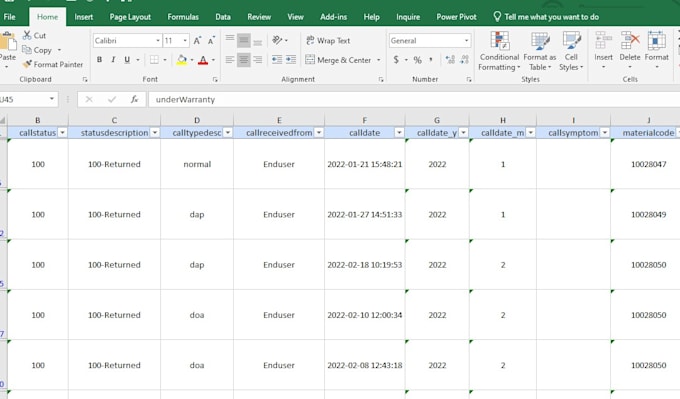Screen dimensions: 680x399
Task: Toggle Middle Align
Action: [244, 40]
